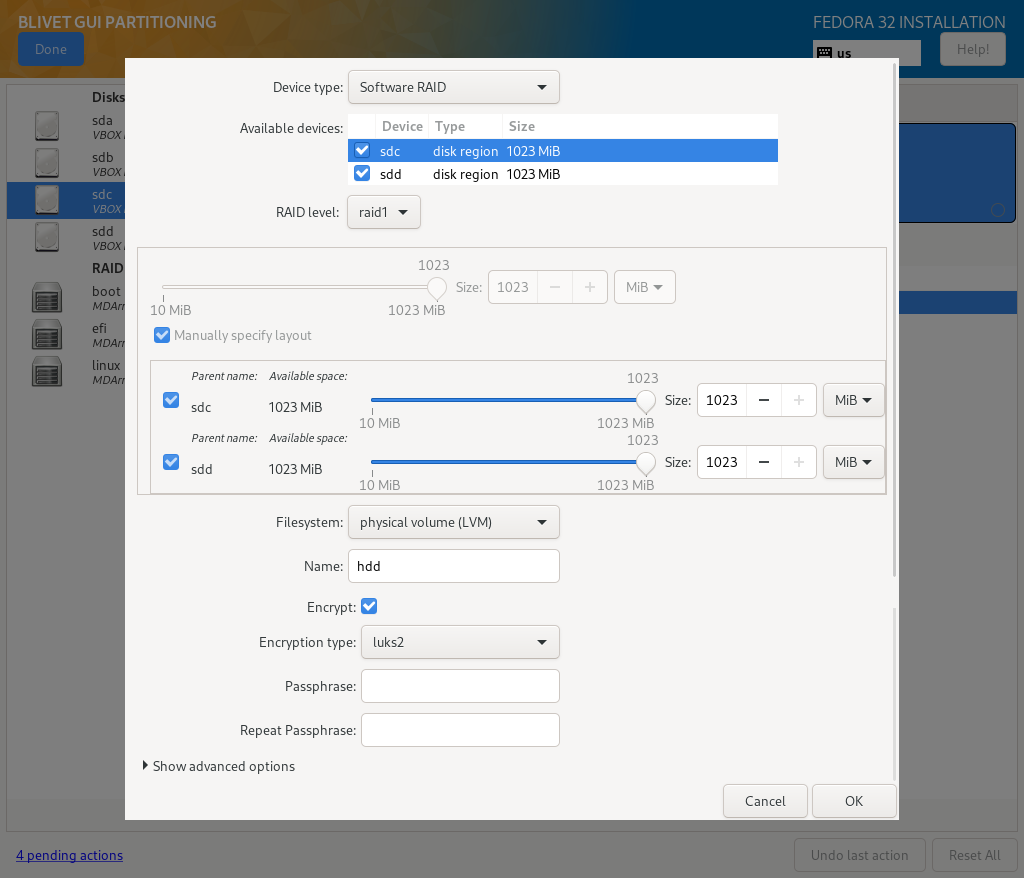Open the RAID level raid1 dropdown
Viewport: 1024px width, 878px height.
pos(384,212)
